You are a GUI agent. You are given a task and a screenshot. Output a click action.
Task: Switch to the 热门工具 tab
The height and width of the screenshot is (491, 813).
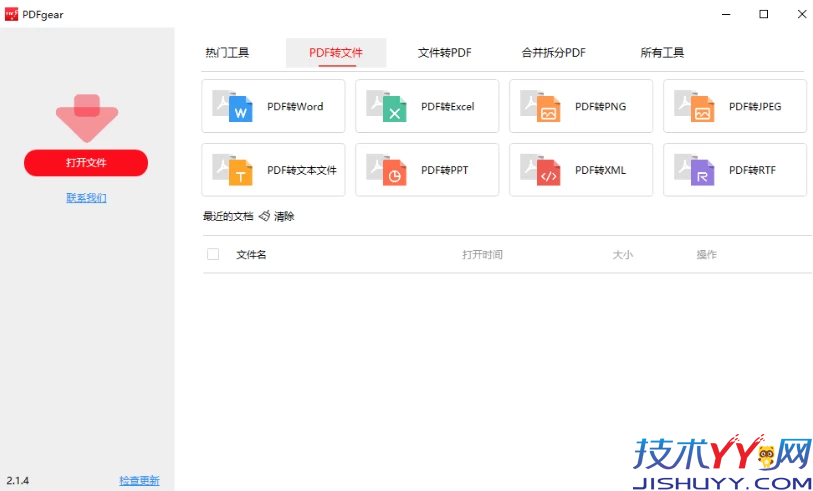tap(227, 53)
